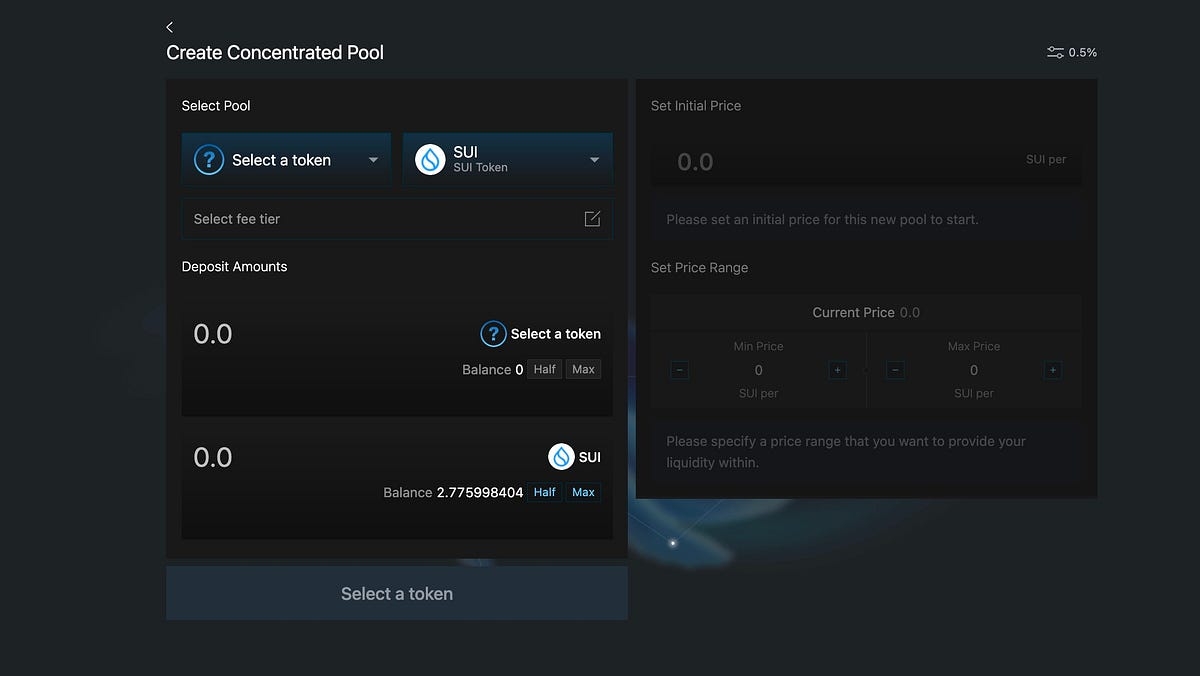Click the SUI icon in the deposit row

(561, 457)
